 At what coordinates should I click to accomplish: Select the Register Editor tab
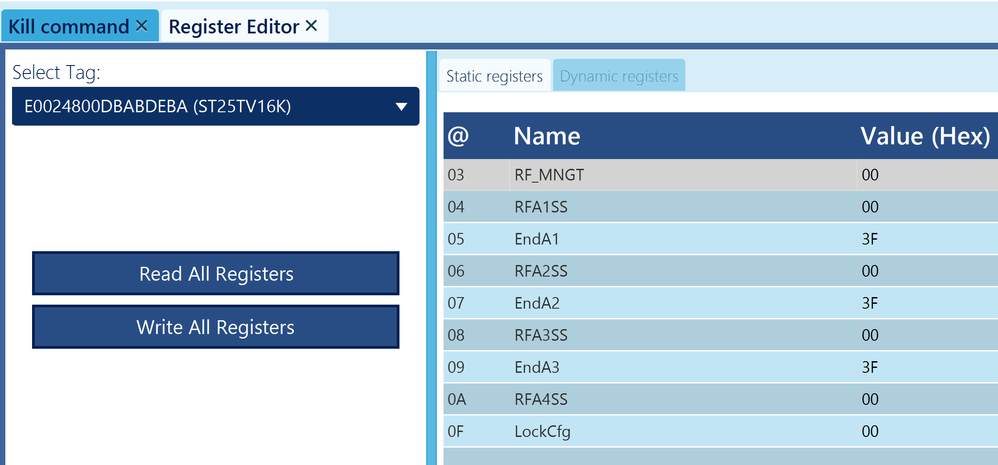point(234,27)
